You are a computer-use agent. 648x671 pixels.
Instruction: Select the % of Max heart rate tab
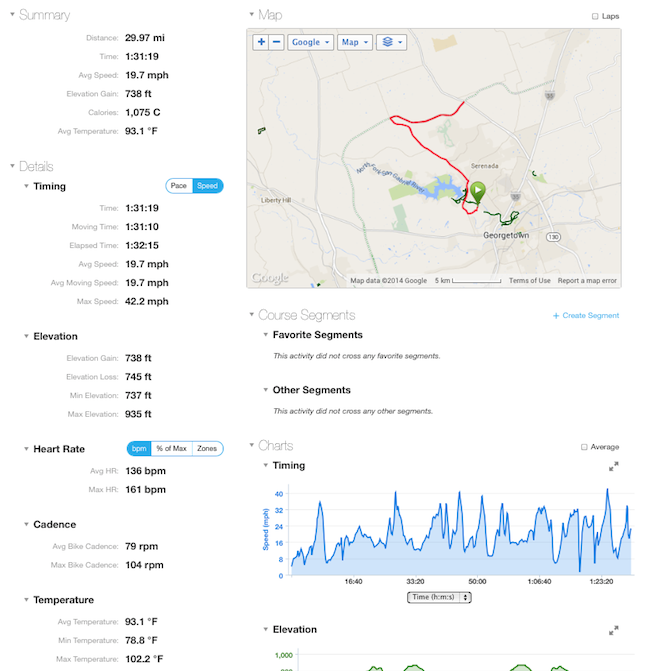point(171,448)
